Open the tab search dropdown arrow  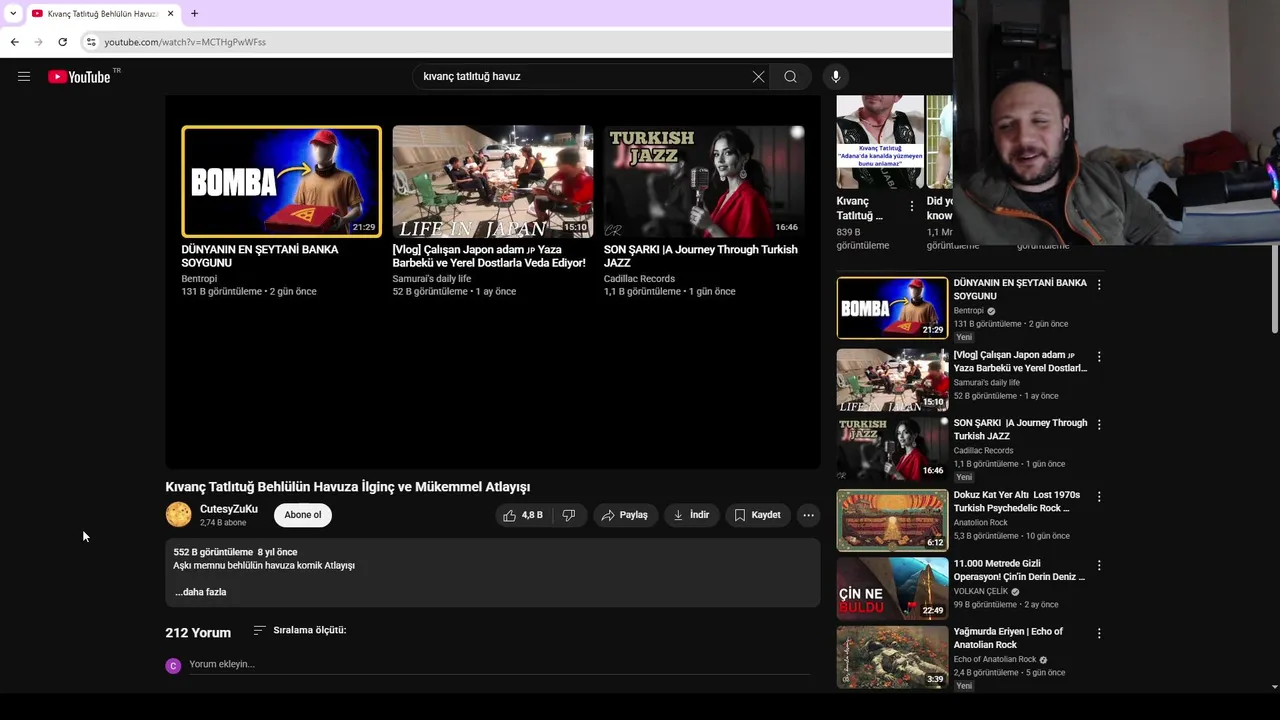[x=12, y=13]
